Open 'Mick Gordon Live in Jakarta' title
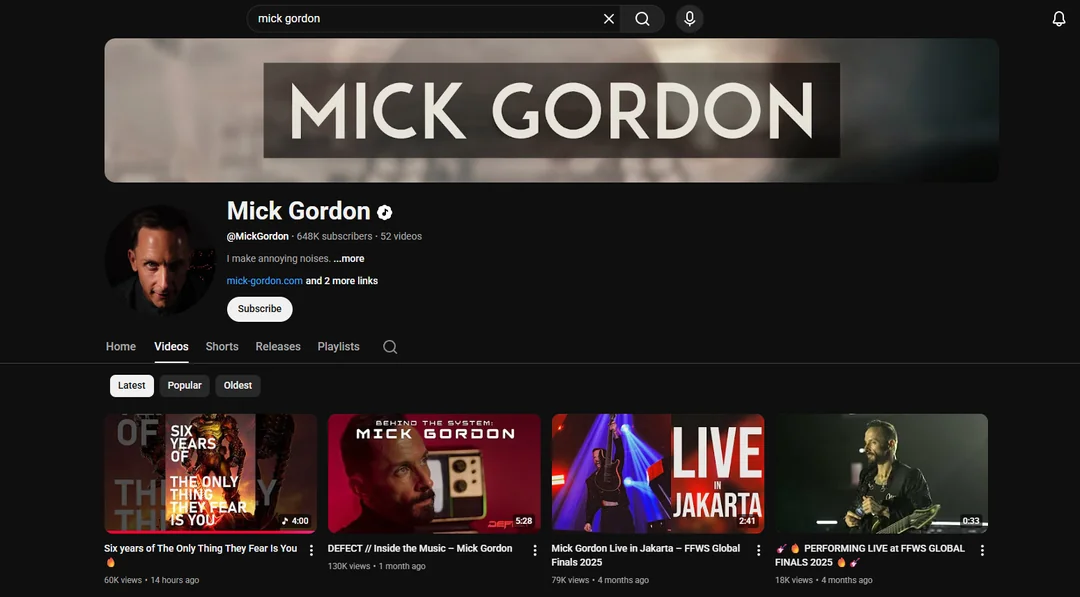The width and height of the screenshot is (1080, 597). (x=645, y=555)
